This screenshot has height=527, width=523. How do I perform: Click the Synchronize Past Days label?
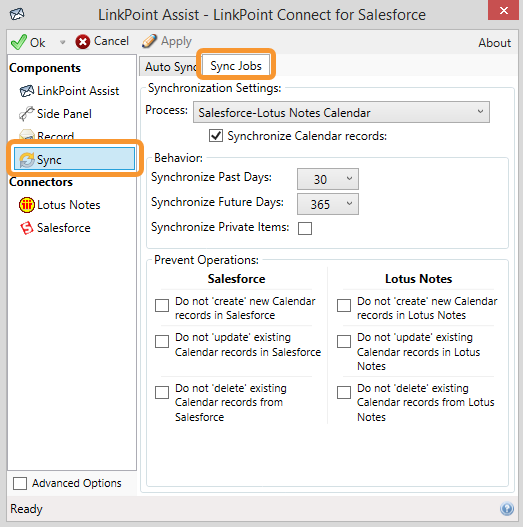tap(211, 177)
